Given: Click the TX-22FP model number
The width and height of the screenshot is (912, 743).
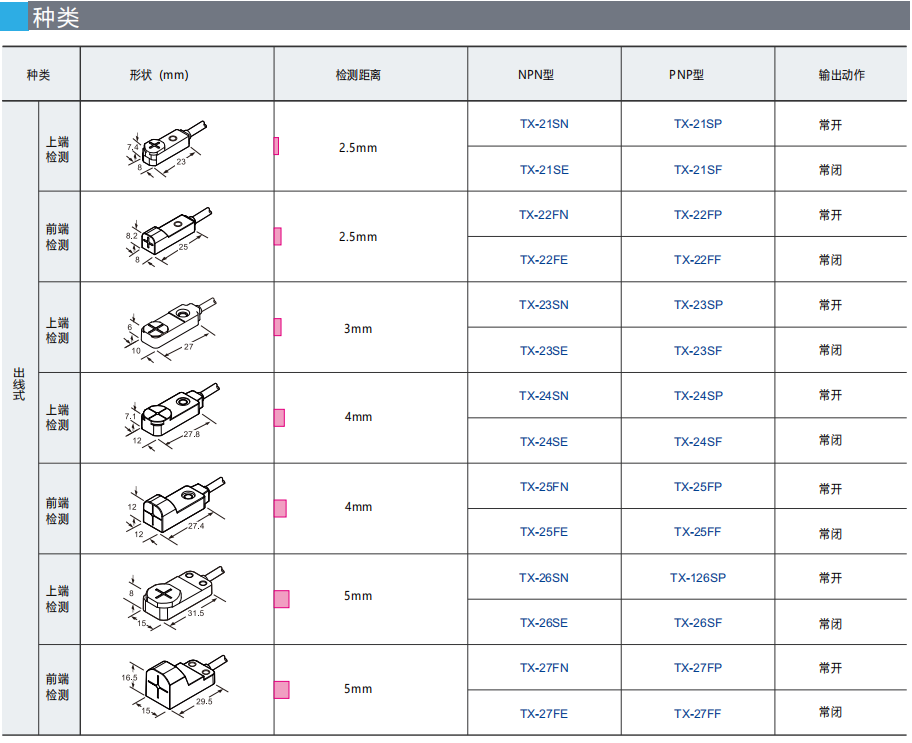Looking at the screenshot, I should pos(697,215).
